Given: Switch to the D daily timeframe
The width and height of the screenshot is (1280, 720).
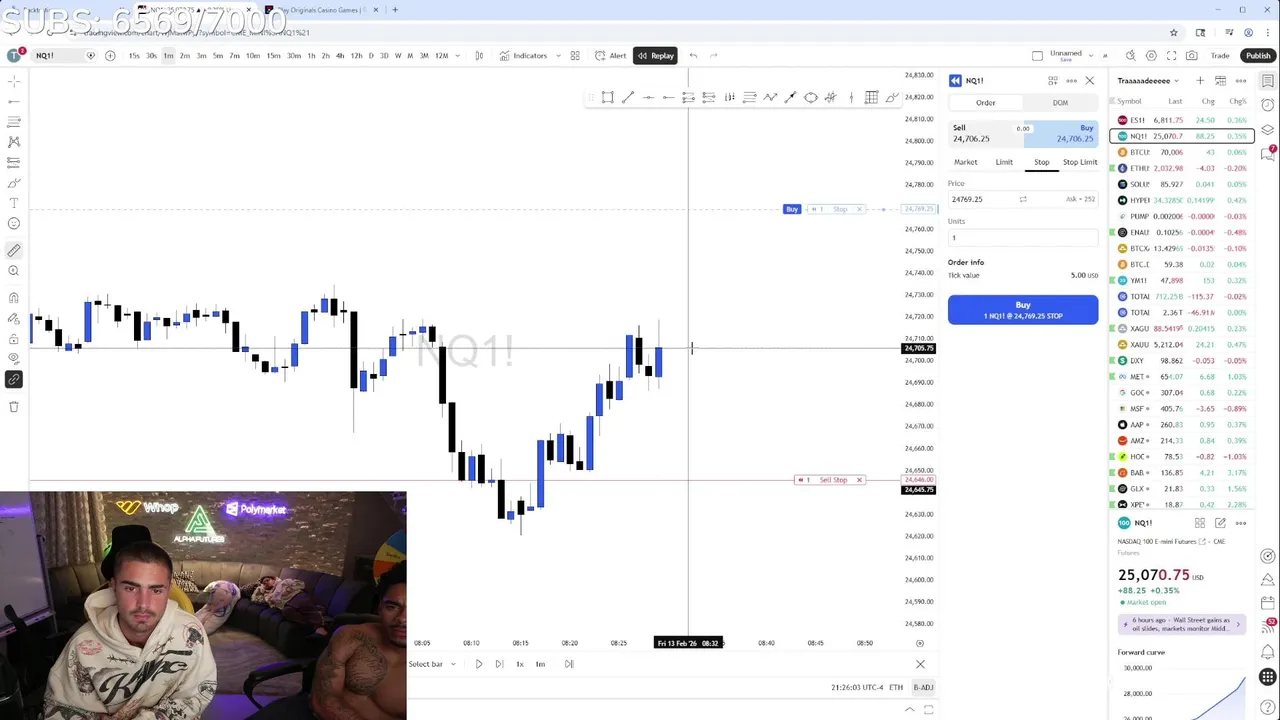Looking at the screenshot, I should click(x=370, y=56).
